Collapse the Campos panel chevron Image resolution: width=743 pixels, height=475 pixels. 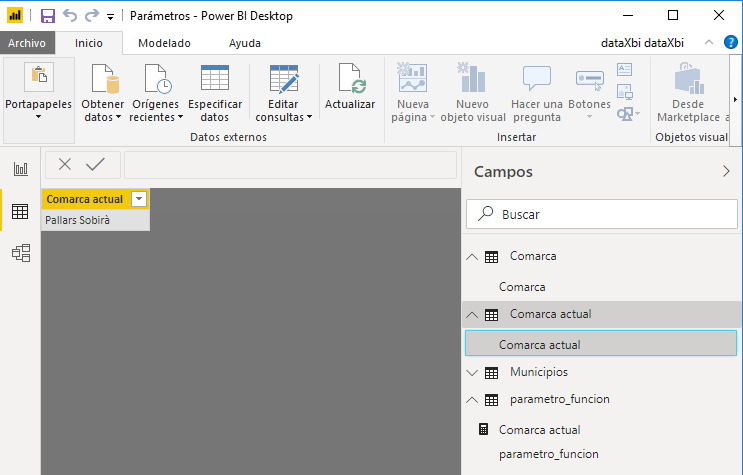[726, 171]
